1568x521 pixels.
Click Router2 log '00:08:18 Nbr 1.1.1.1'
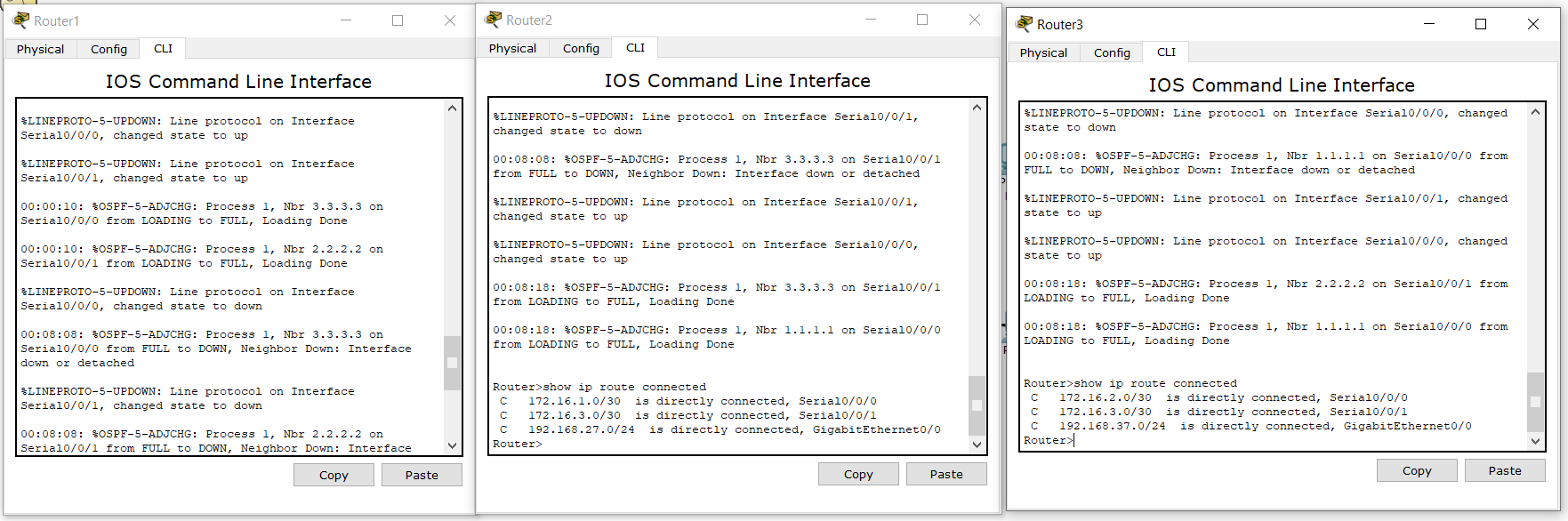tap(717, 337)
